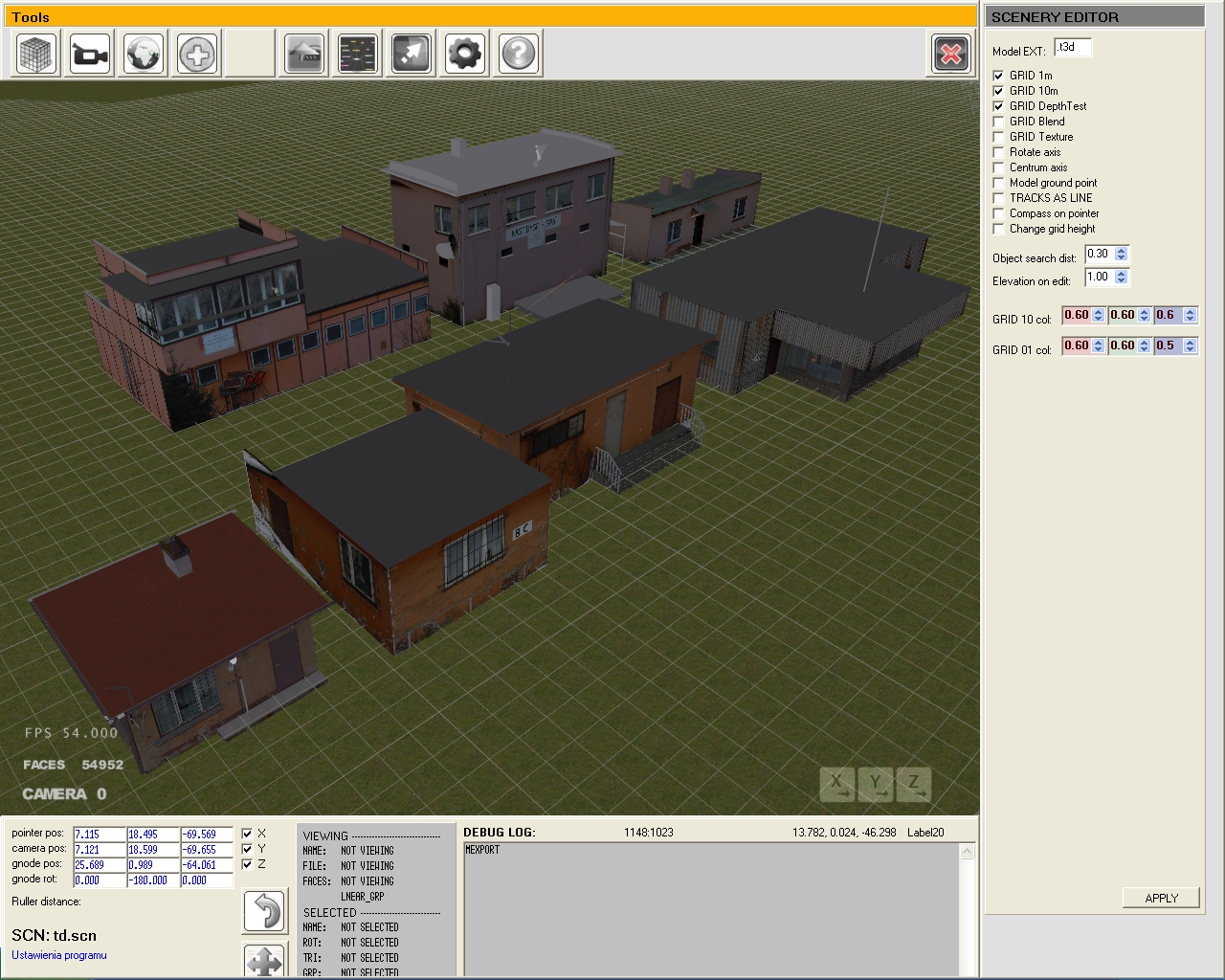1225x980 pixels.
Task: Change the red GRID 10 col value spinner
Action: tap(1098, 315)
